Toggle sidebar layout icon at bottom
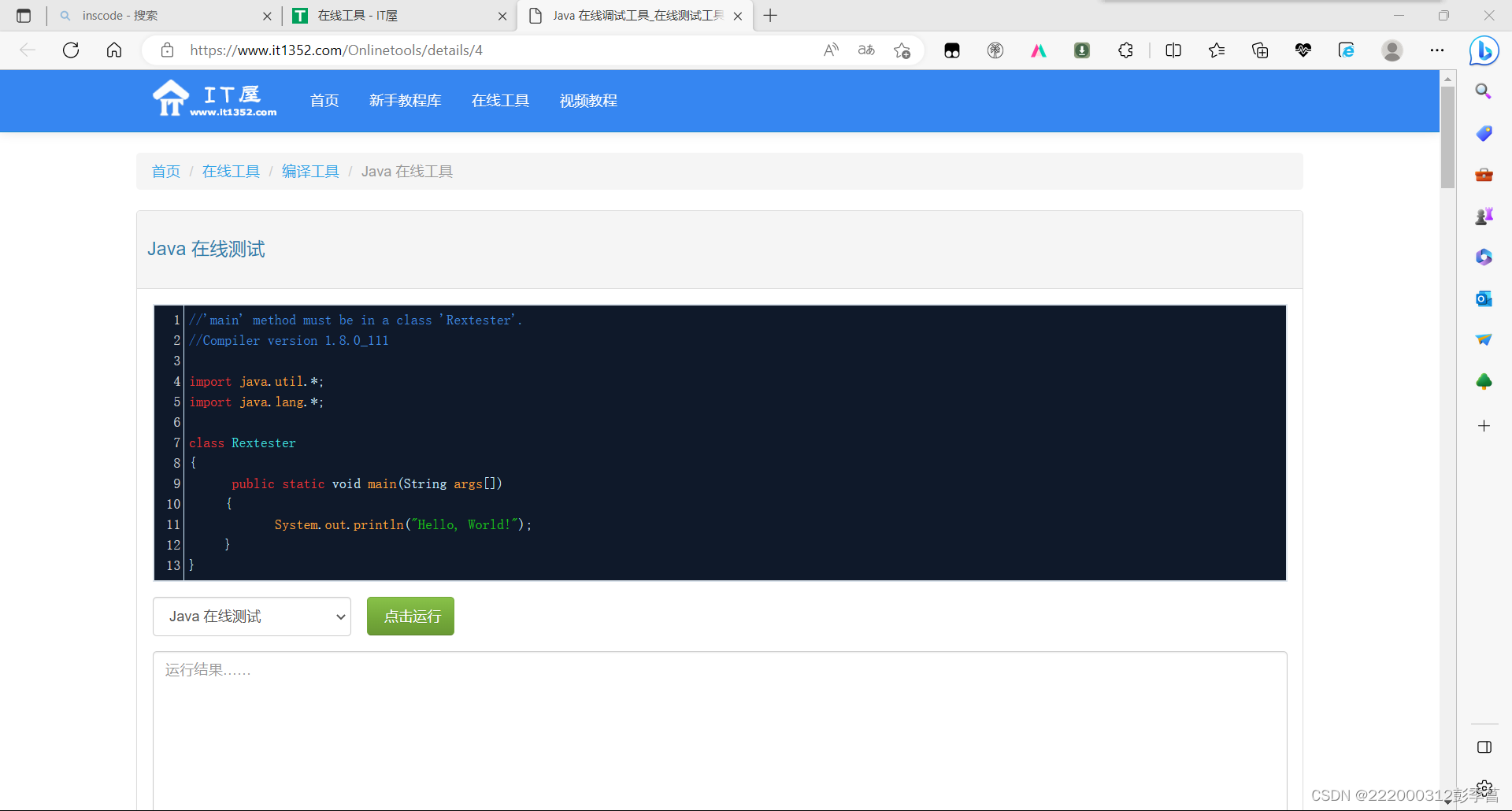The width and height of the screenshot is (1512, 811). point(1484,747)
